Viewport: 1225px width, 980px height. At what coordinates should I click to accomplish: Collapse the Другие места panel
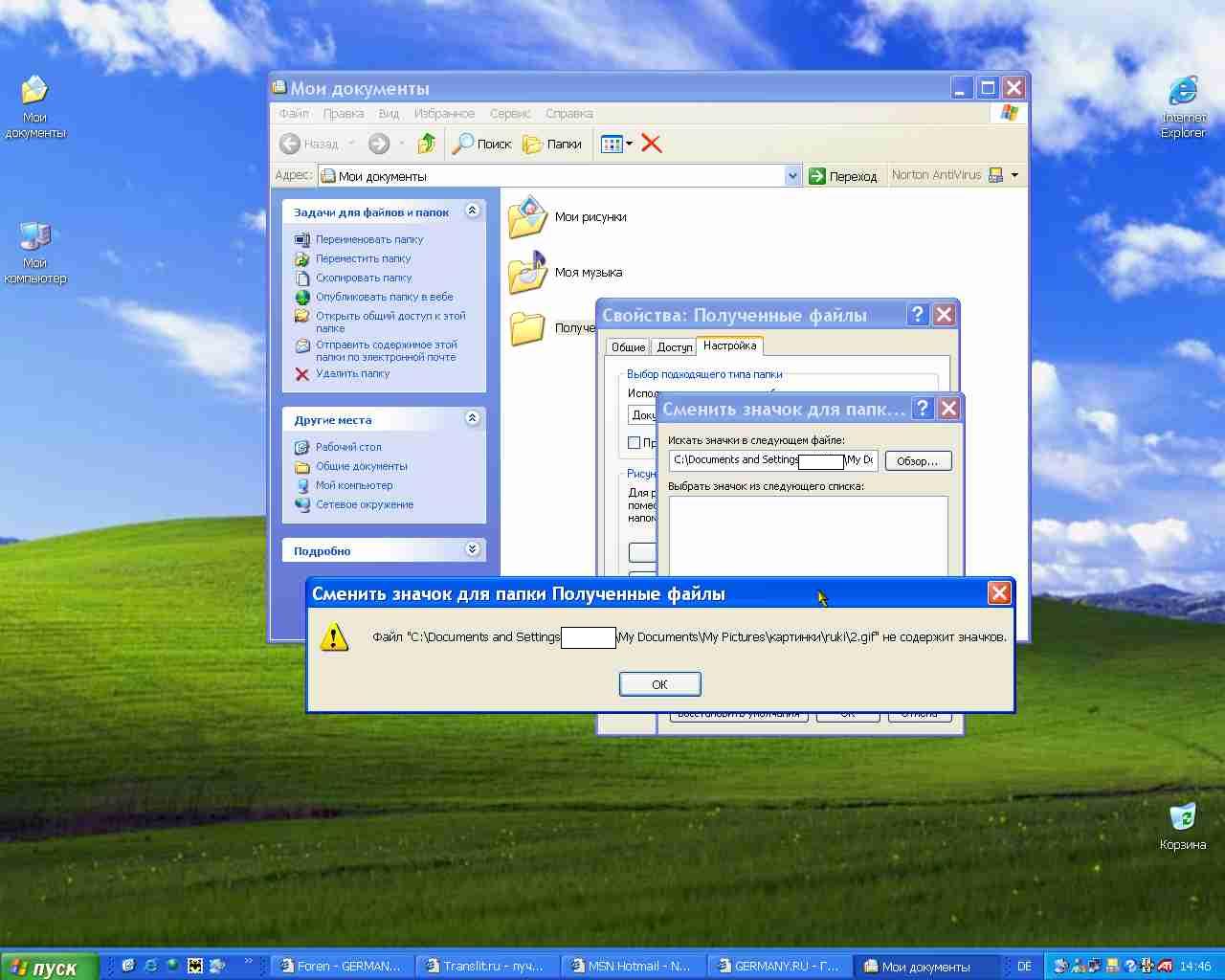tap(472, 418)
